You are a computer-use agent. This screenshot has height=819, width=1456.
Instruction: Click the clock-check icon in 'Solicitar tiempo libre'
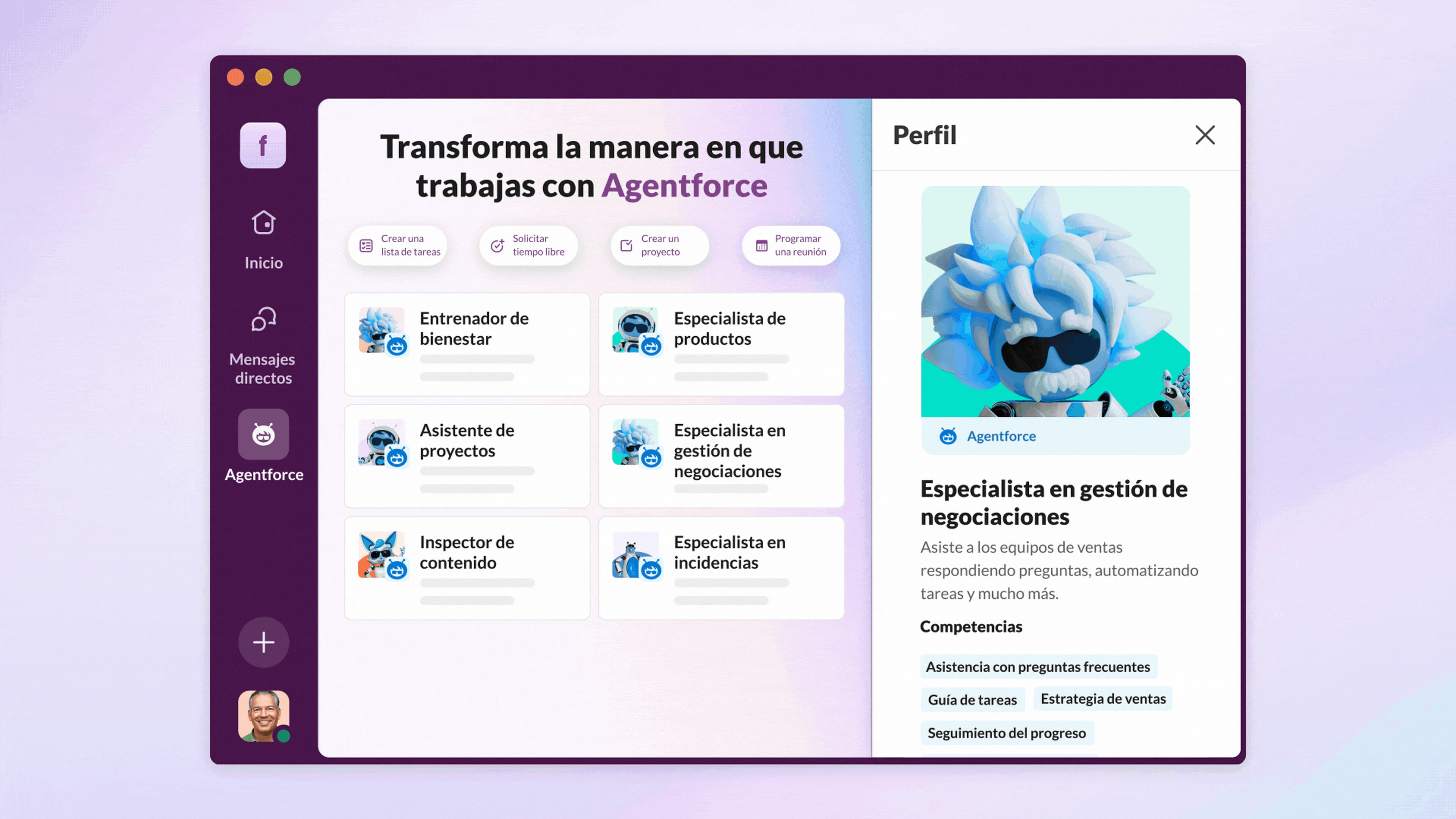coord(497,246)
